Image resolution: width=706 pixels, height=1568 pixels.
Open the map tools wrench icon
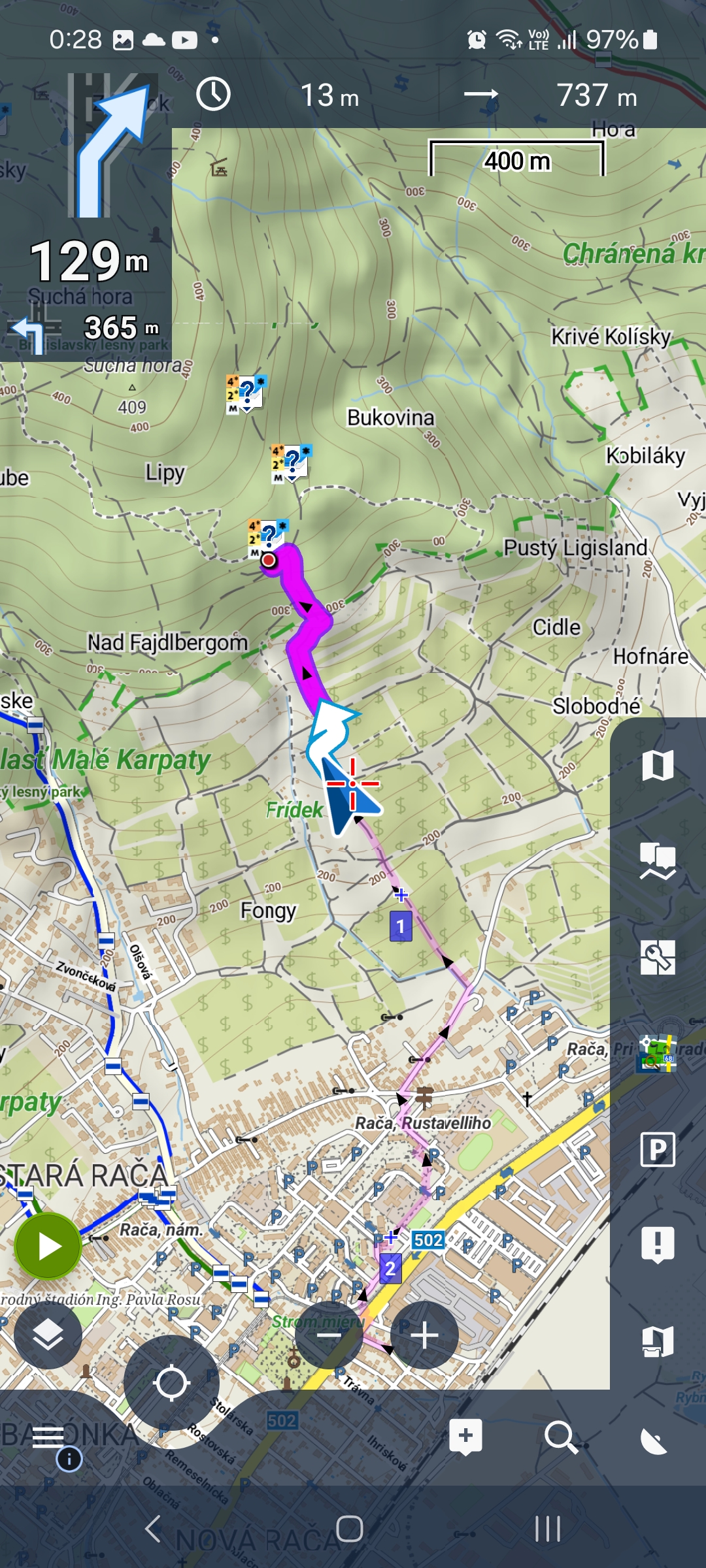(x=658, y=957)
